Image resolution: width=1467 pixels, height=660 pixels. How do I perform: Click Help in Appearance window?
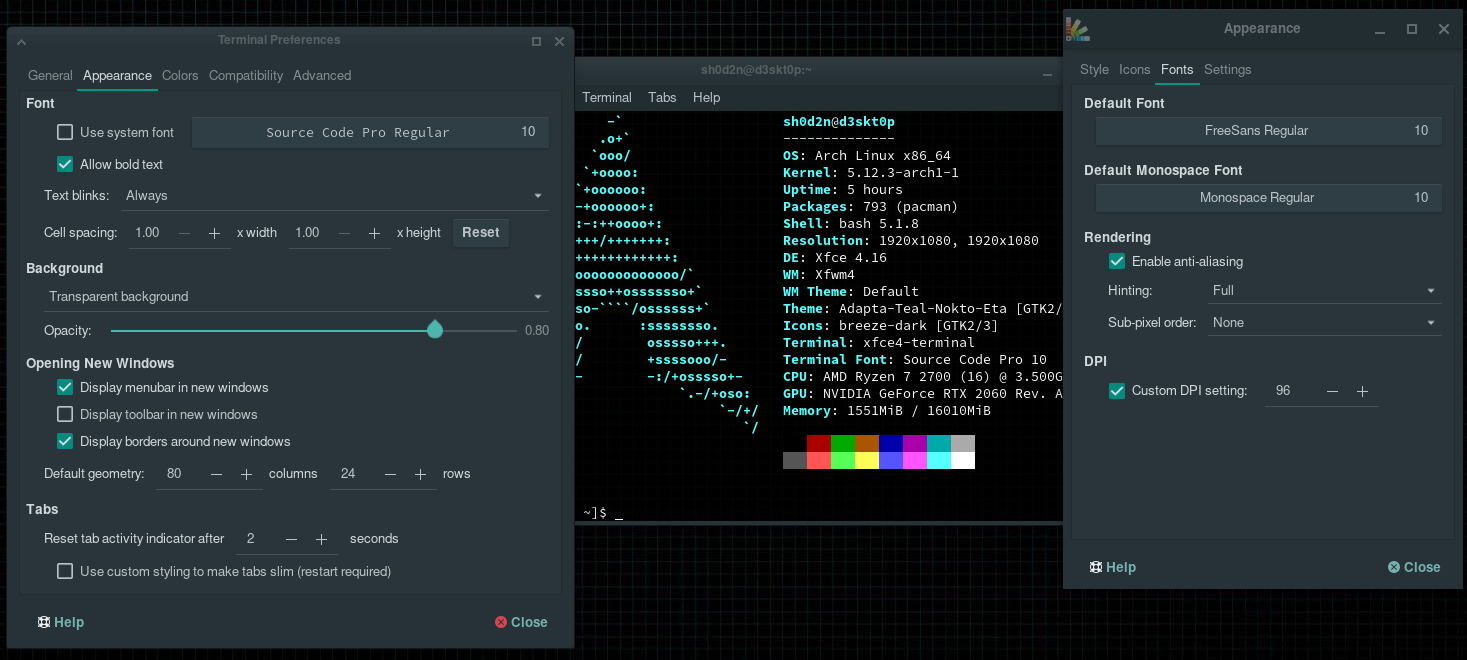(x=1112, y=567)
